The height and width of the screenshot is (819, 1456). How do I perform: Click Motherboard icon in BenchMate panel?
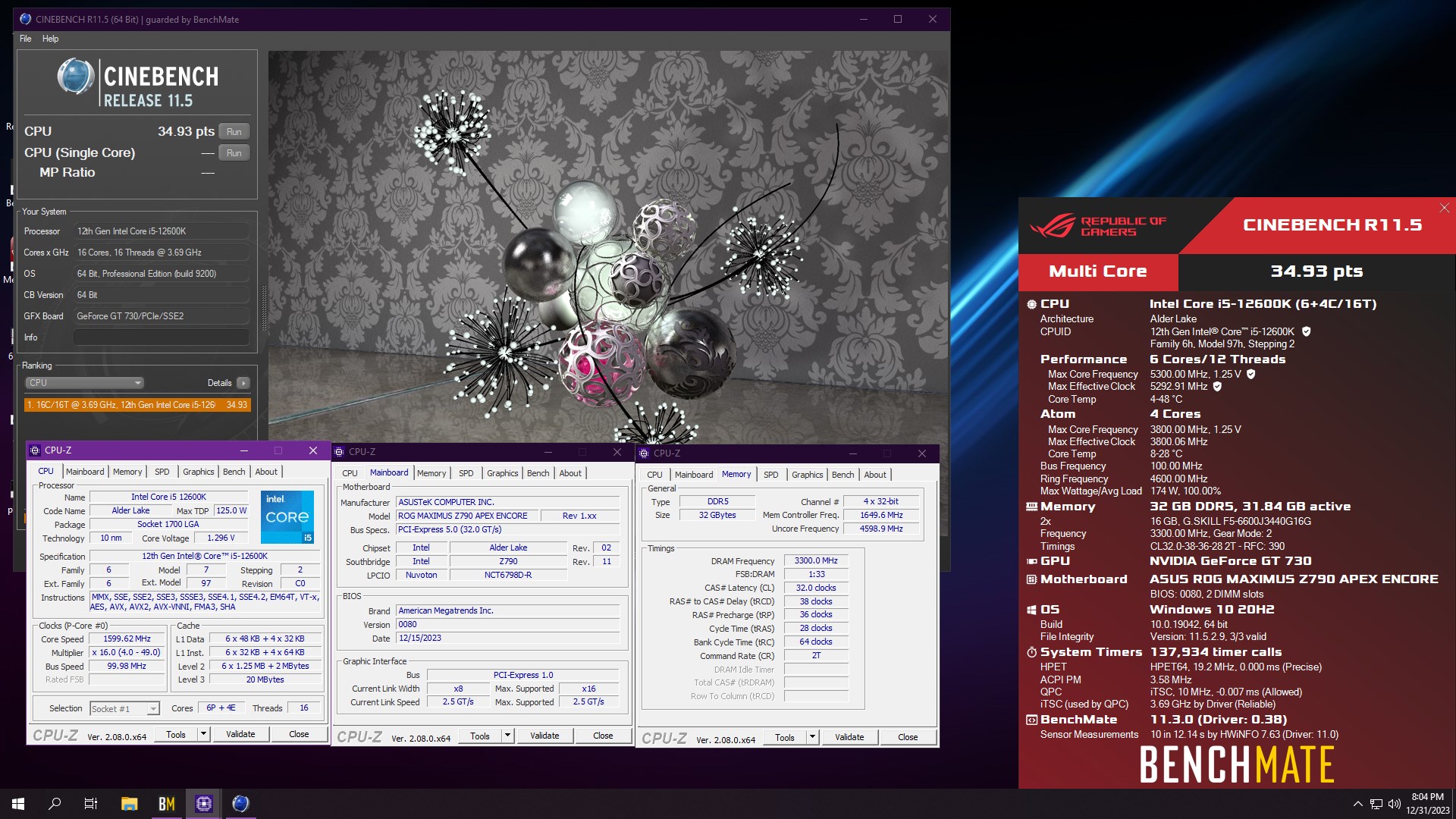[1031, 579]
